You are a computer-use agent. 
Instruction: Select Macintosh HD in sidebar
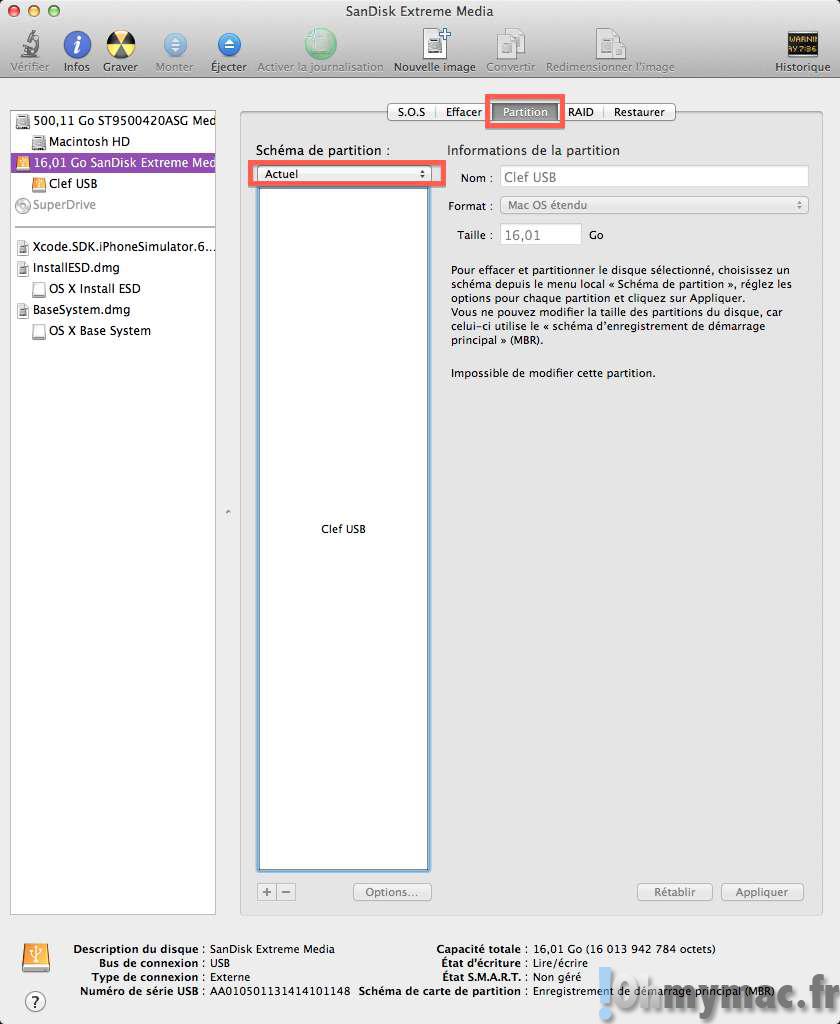(88, 142)
